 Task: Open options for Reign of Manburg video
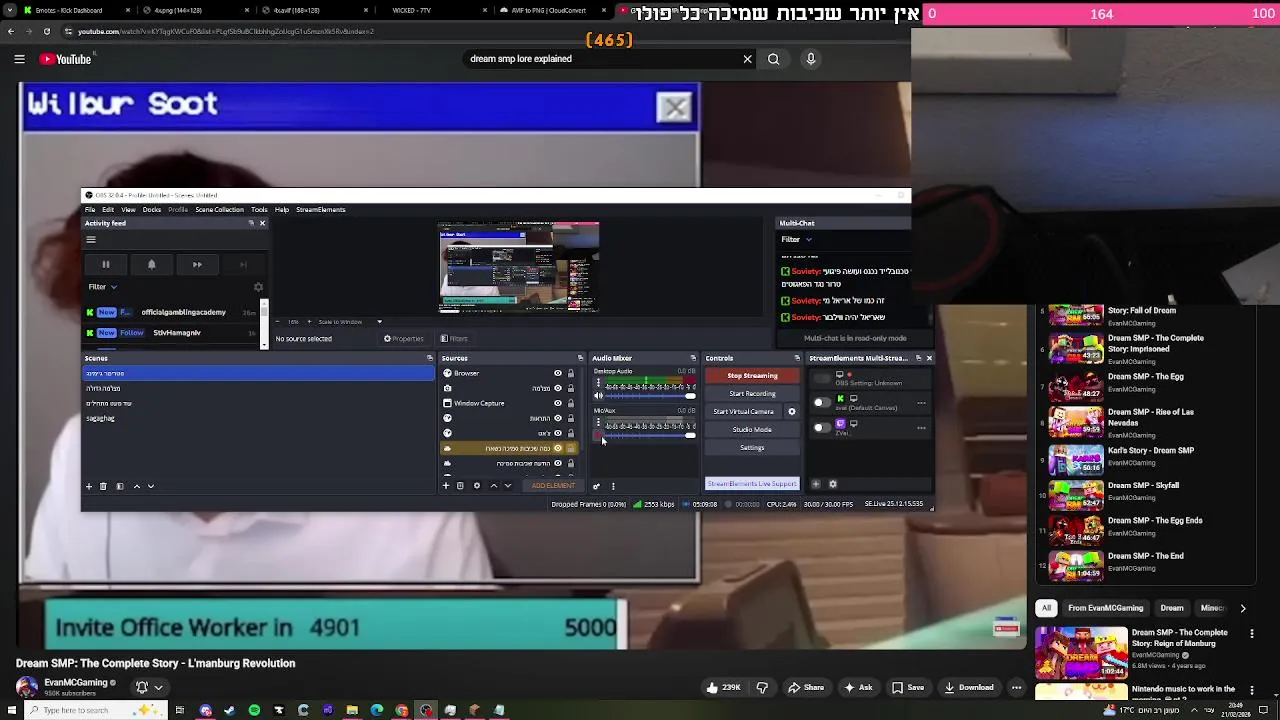click(1252, 633)
